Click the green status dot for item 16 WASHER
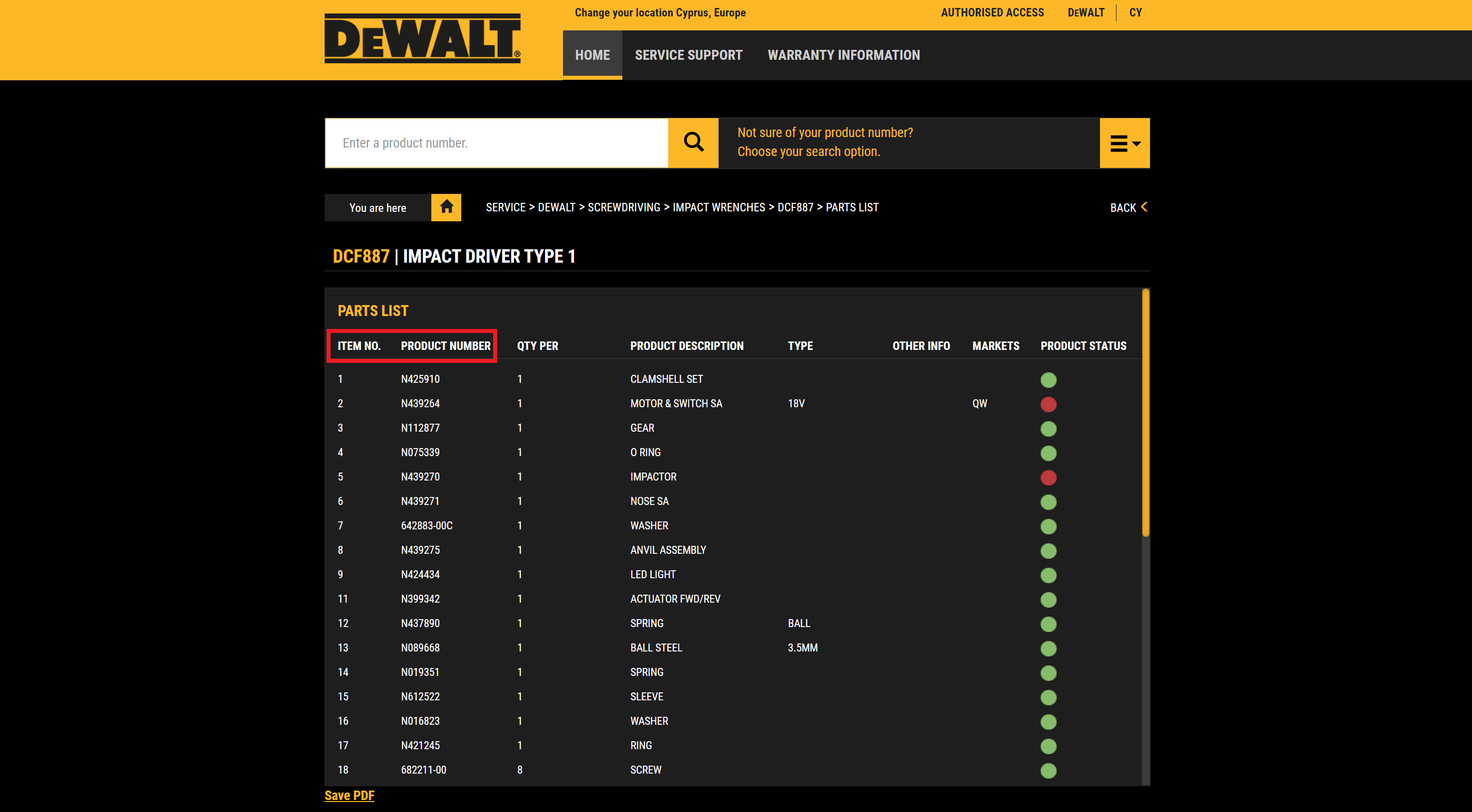Viewport: 1472px width, 812px height. 1048,722
